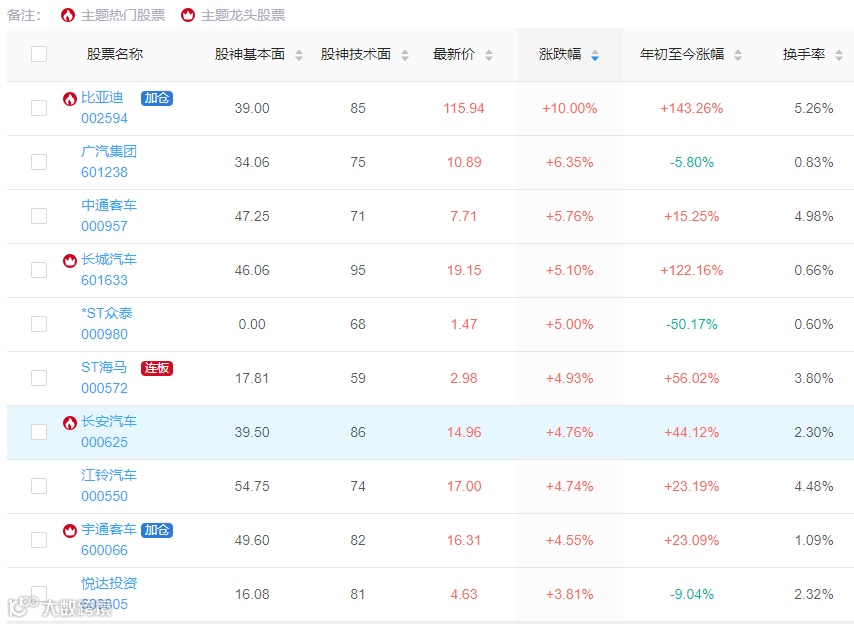Screen dimensions: 854x624
Task: Check the box for 广汽集团 row
Action: pos(39,162)
